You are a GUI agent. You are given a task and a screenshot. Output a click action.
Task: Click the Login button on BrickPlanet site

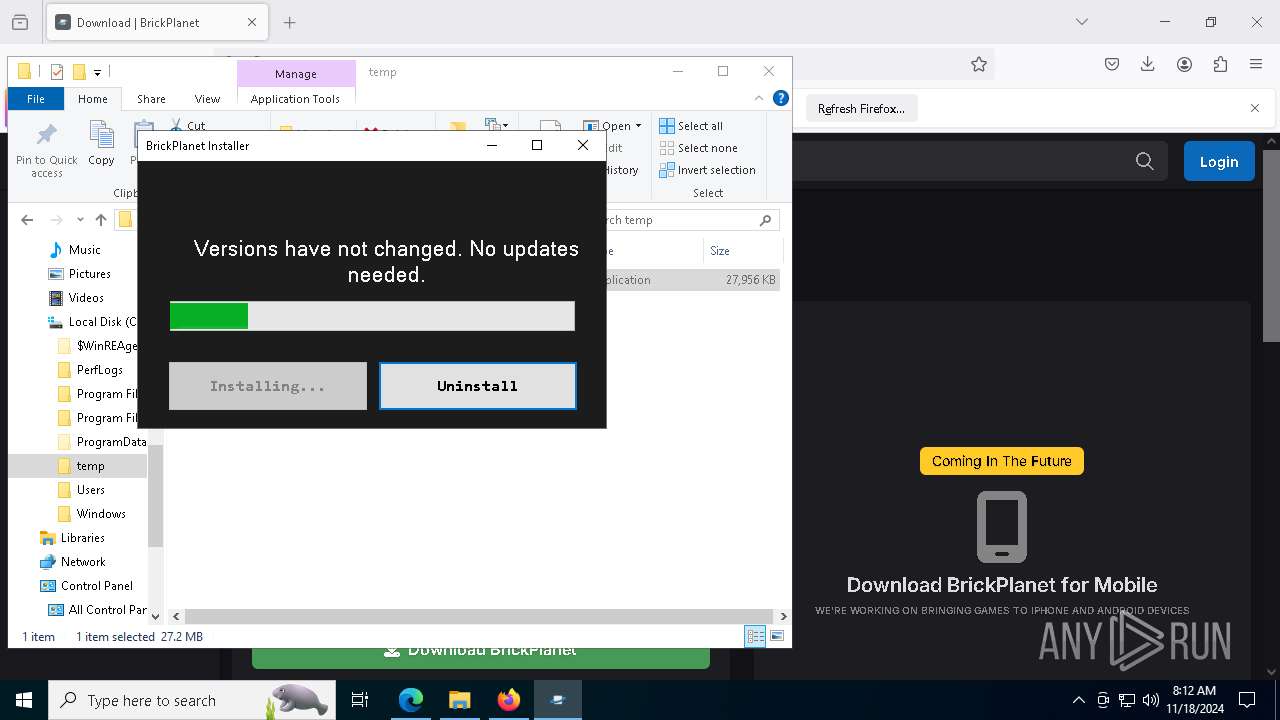1219,161
